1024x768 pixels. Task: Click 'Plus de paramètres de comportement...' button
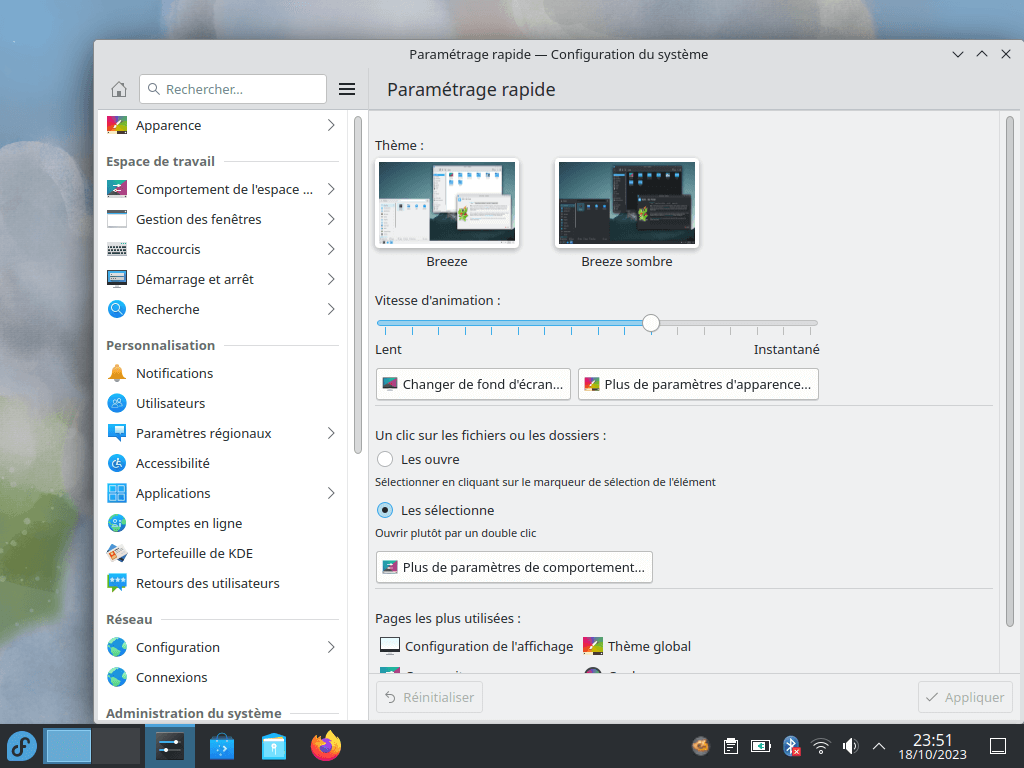tap(514, 568)
